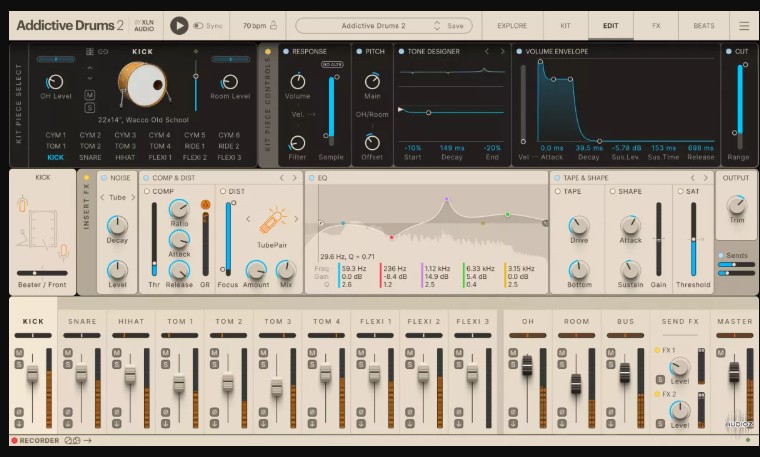This screenshot has height=457, width=760.
Task: Click the red RECORDER record button
Action: [x=15, y=441]
